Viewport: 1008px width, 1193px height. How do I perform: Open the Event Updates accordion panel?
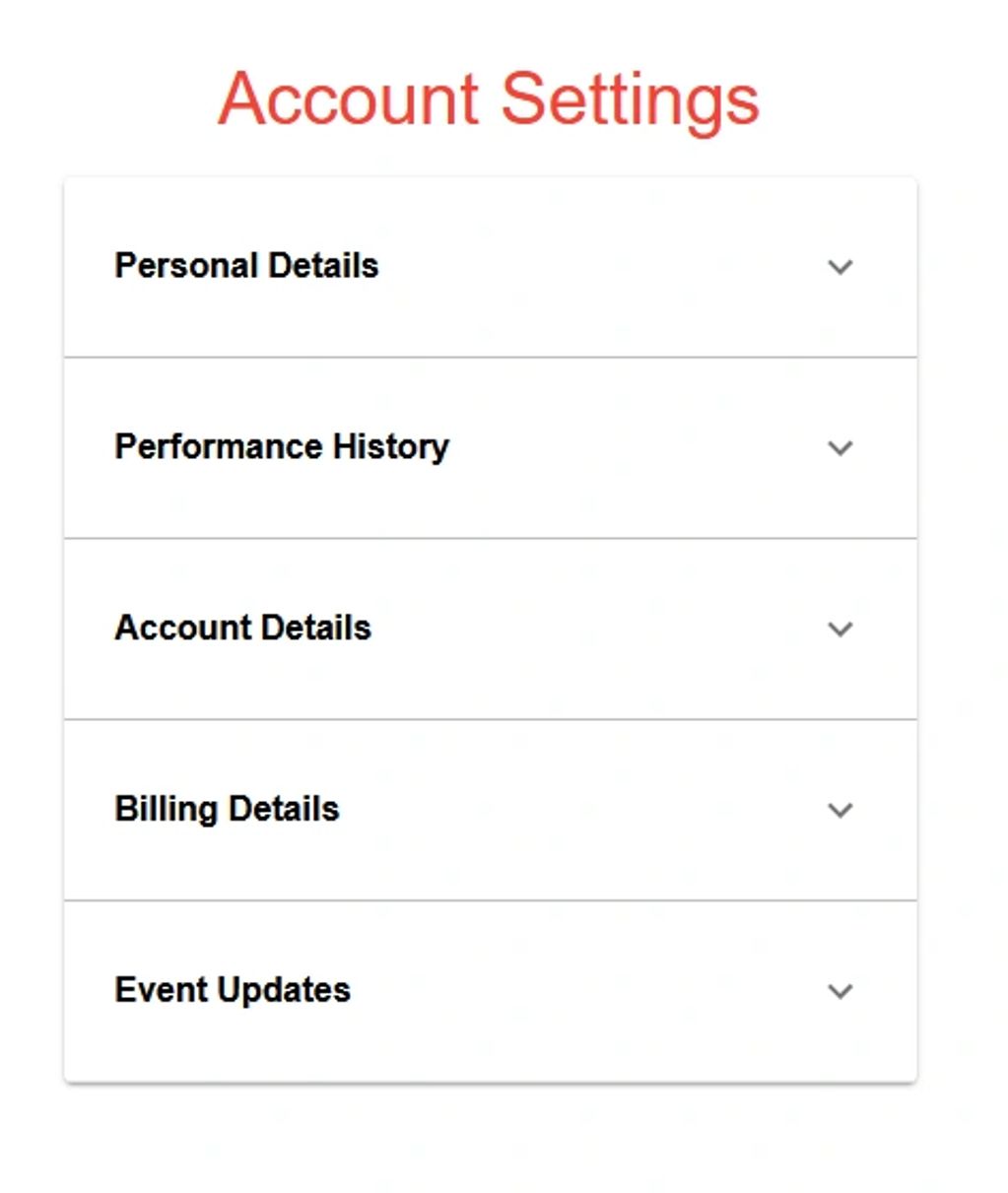click(491, 991)
